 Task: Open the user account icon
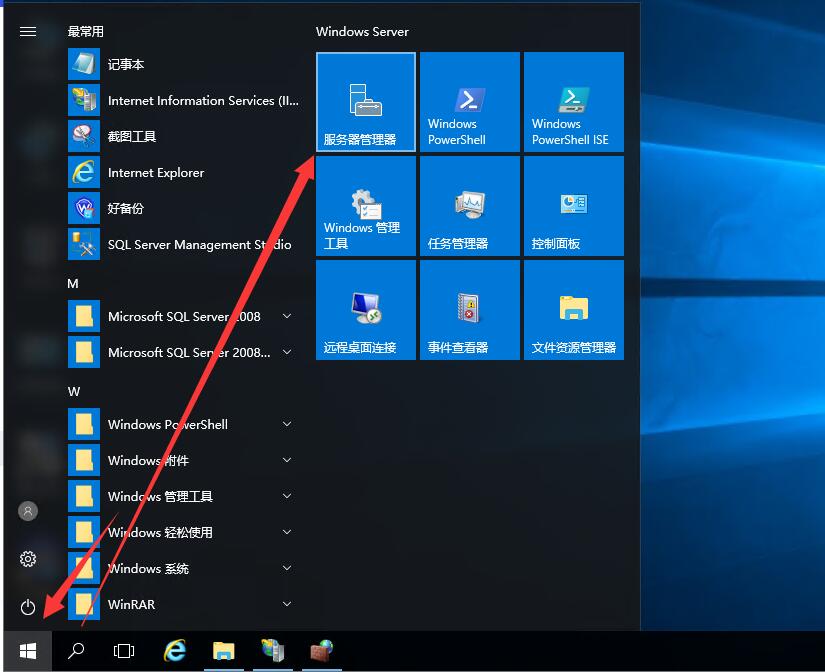(x=28, y=510)
